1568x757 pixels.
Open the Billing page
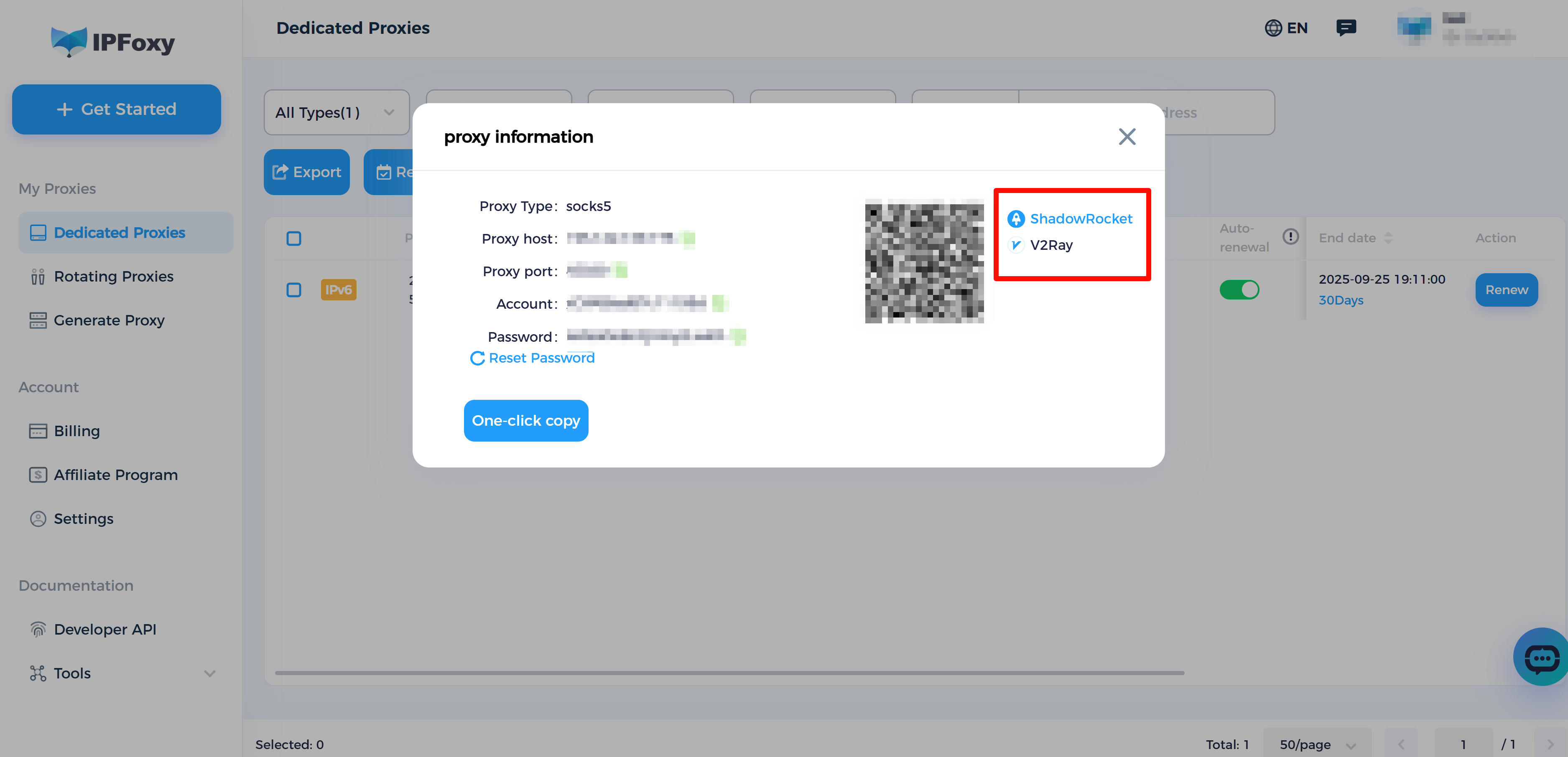click(x=76, y=431)
